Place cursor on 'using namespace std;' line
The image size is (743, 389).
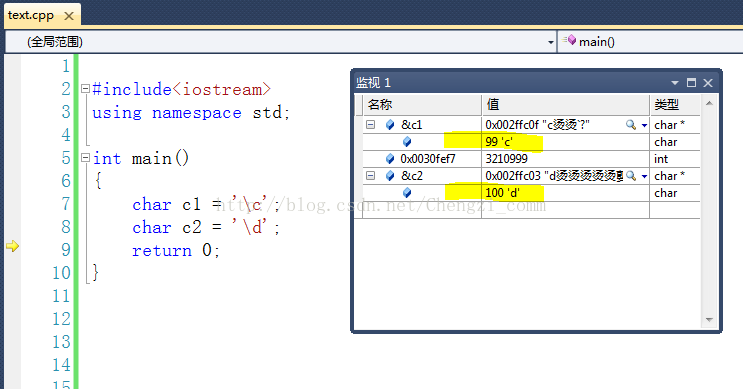tap(190, 113)
